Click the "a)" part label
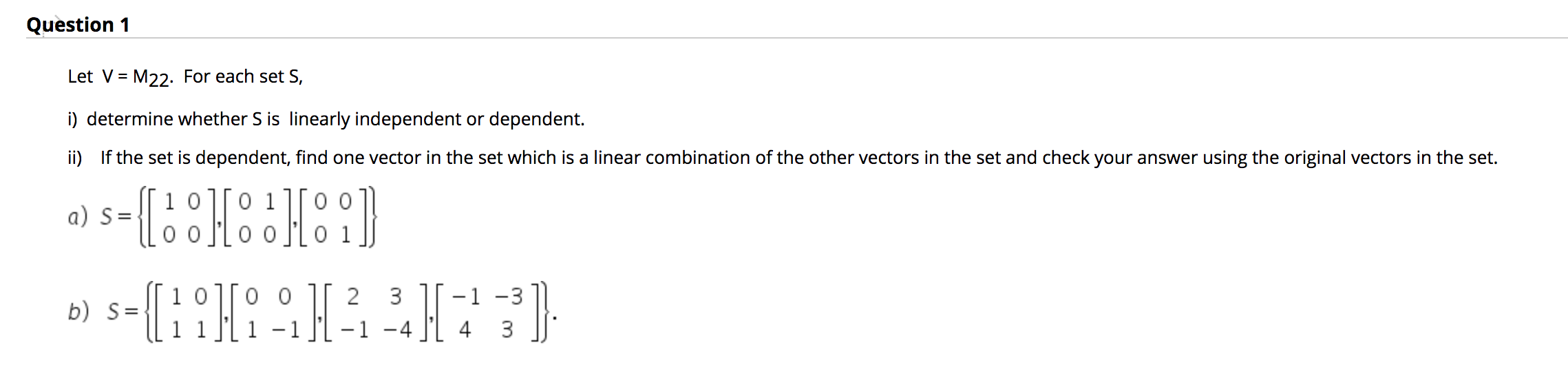The width and height of the screenshot is (1568, 365). pyautogui.click(x=77, y=218)
